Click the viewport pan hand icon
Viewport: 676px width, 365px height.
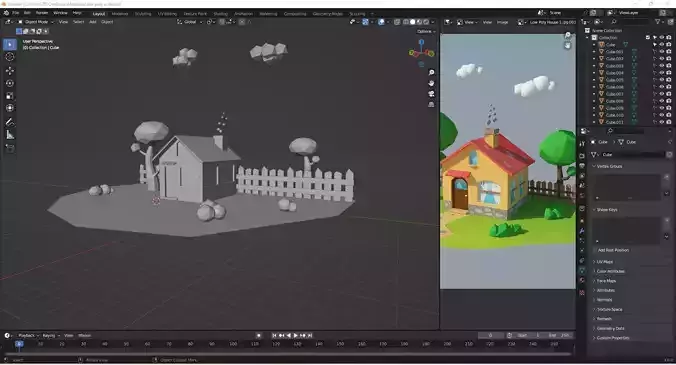pos(431,83)
